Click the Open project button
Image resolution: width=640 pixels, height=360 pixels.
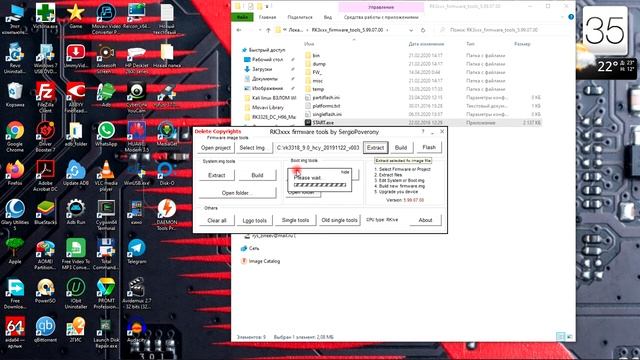coord(216,148)
